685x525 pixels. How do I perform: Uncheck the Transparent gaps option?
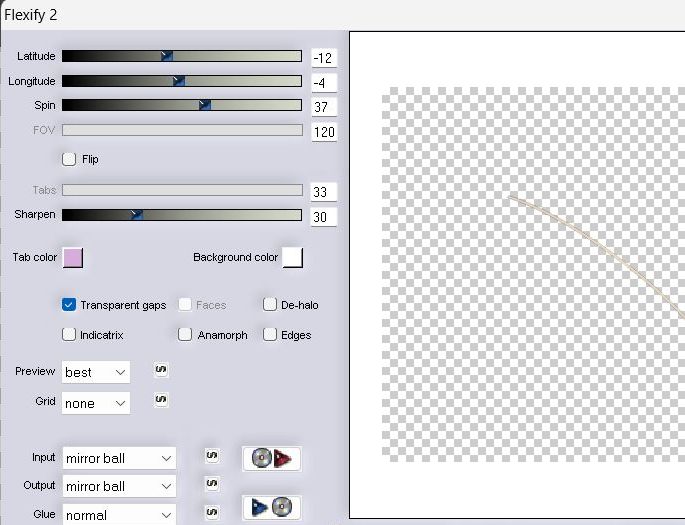tap(69, 305)
